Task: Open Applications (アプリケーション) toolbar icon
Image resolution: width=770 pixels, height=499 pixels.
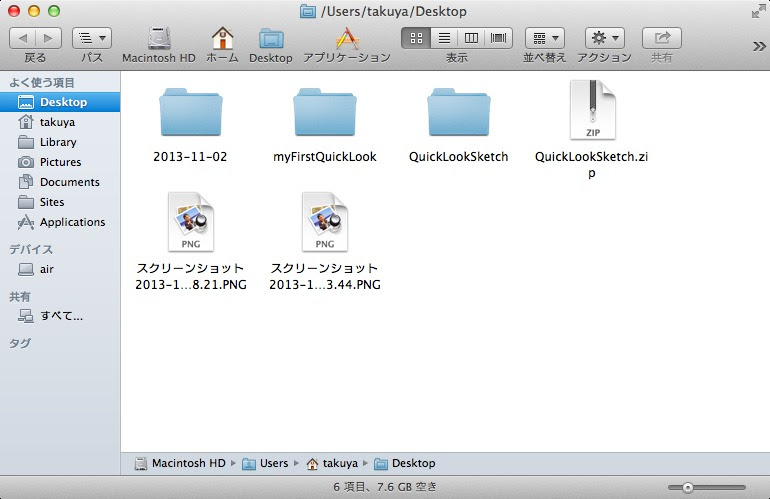Action: (347, 38)
